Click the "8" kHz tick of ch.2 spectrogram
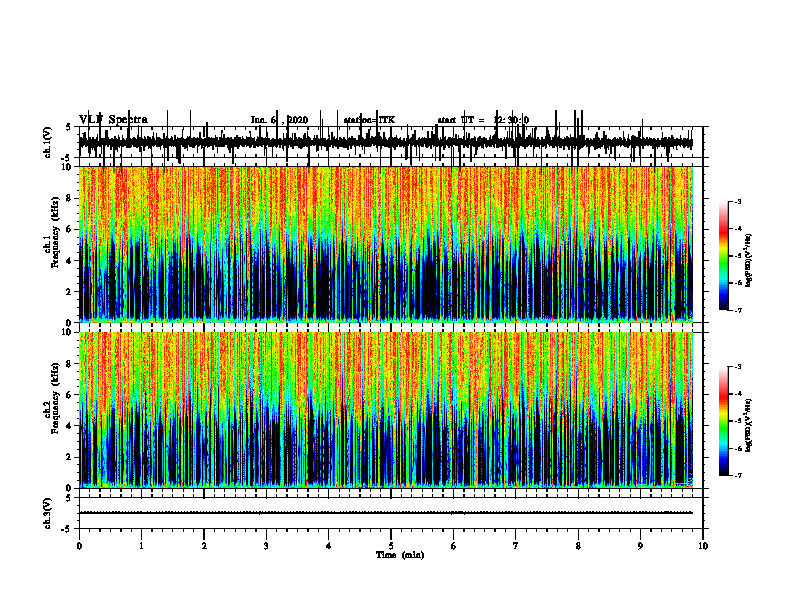Image resolution: width=792 pixels, height=612 pixels. 69,364
